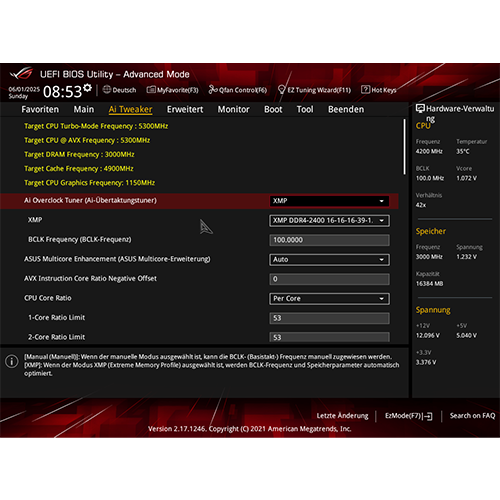500x500 pixels.
Task: Click the CPU temperature 35°C value
Action: pos(463,151)
